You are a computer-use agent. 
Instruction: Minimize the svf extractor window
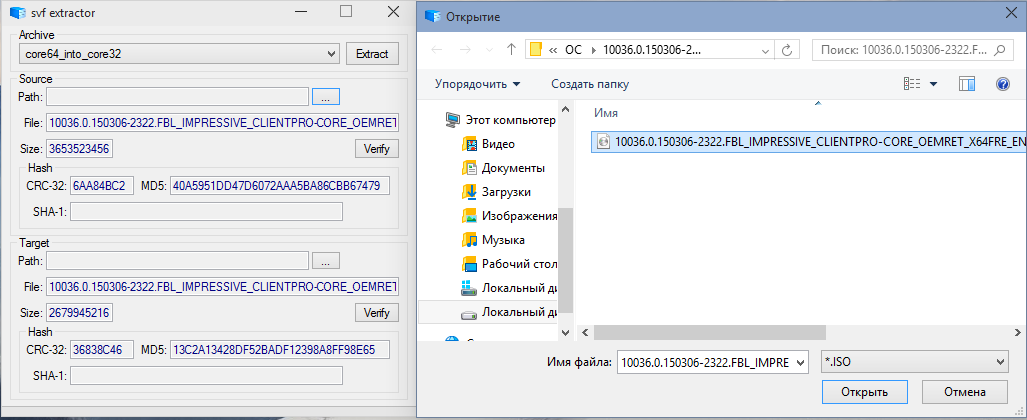pos(301,11)
